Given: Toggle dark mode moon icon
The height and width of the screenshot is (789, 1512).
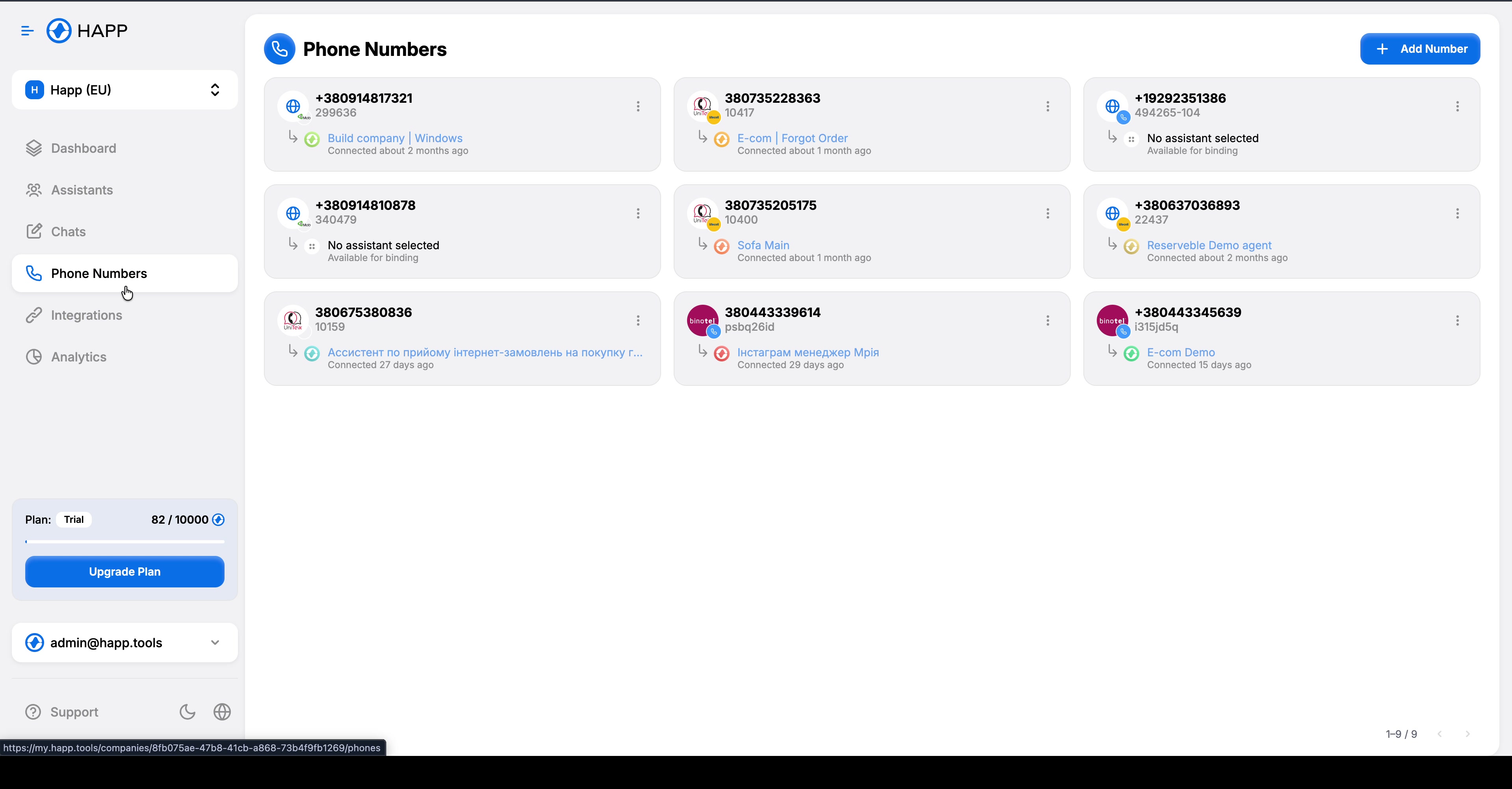Looking at the screenshot, I should [187, 711].
